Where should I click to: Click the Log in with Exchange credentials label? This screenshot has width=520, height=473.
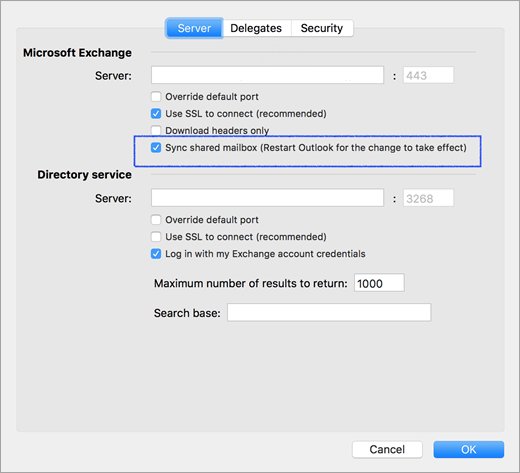265,254
